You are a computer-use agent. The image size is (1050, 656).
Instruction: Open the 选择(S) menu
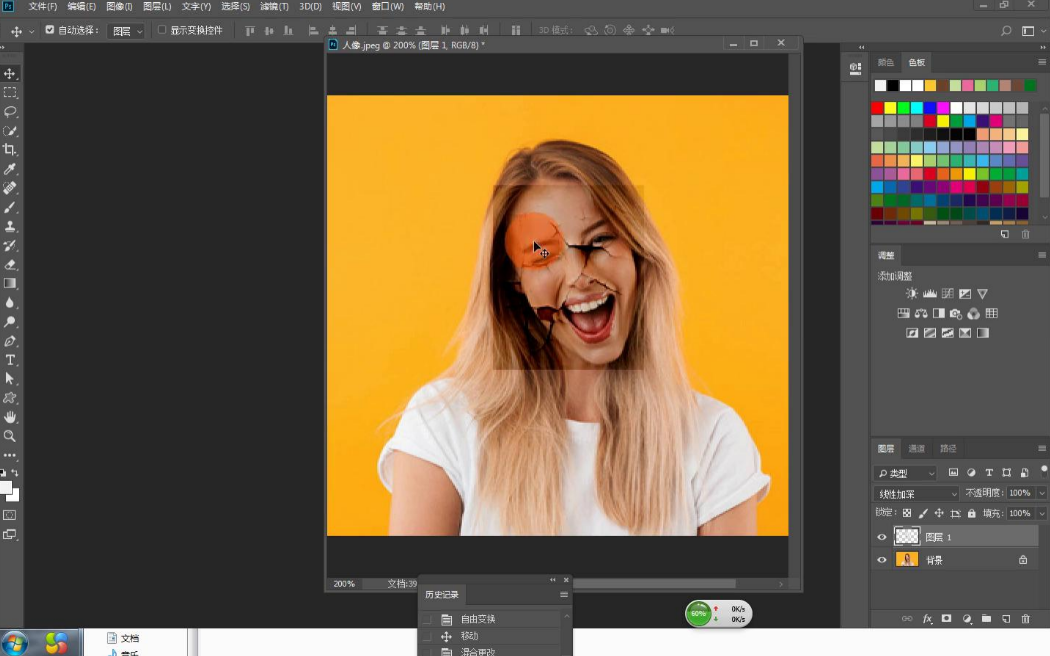[235, 7]
